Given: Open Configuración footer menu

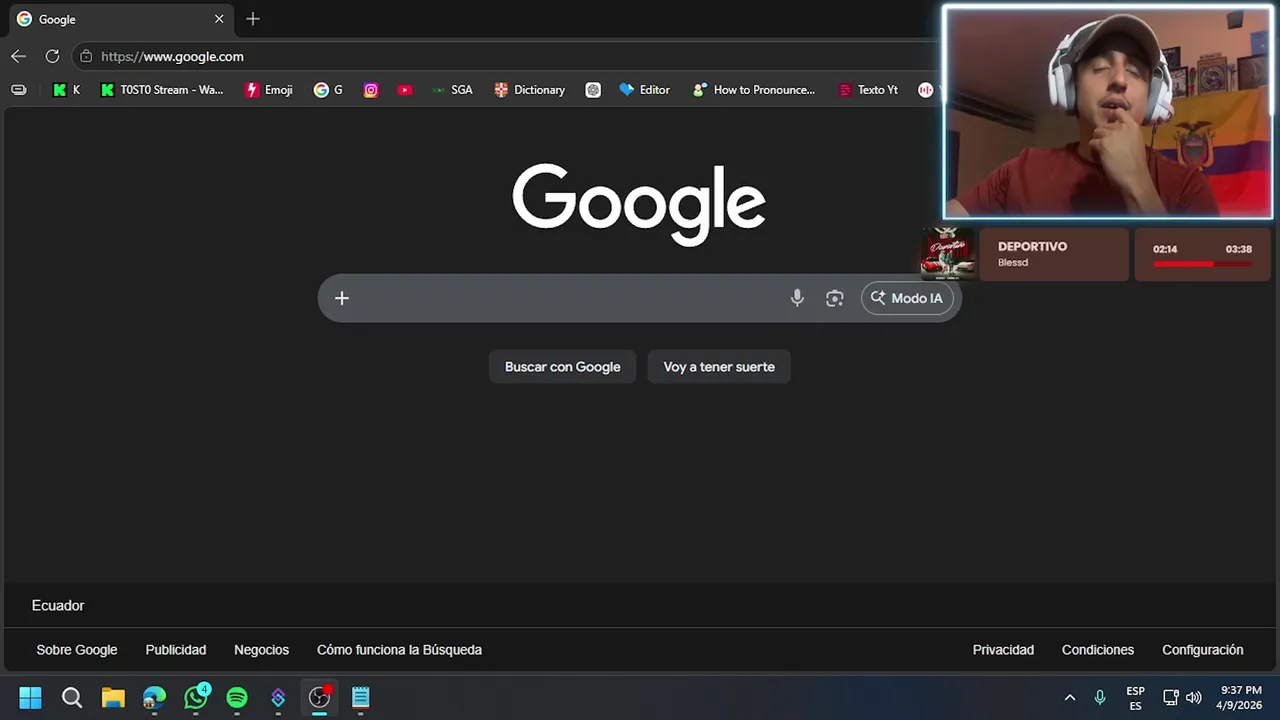Looking at the screenshot, I should (1202, 650).
